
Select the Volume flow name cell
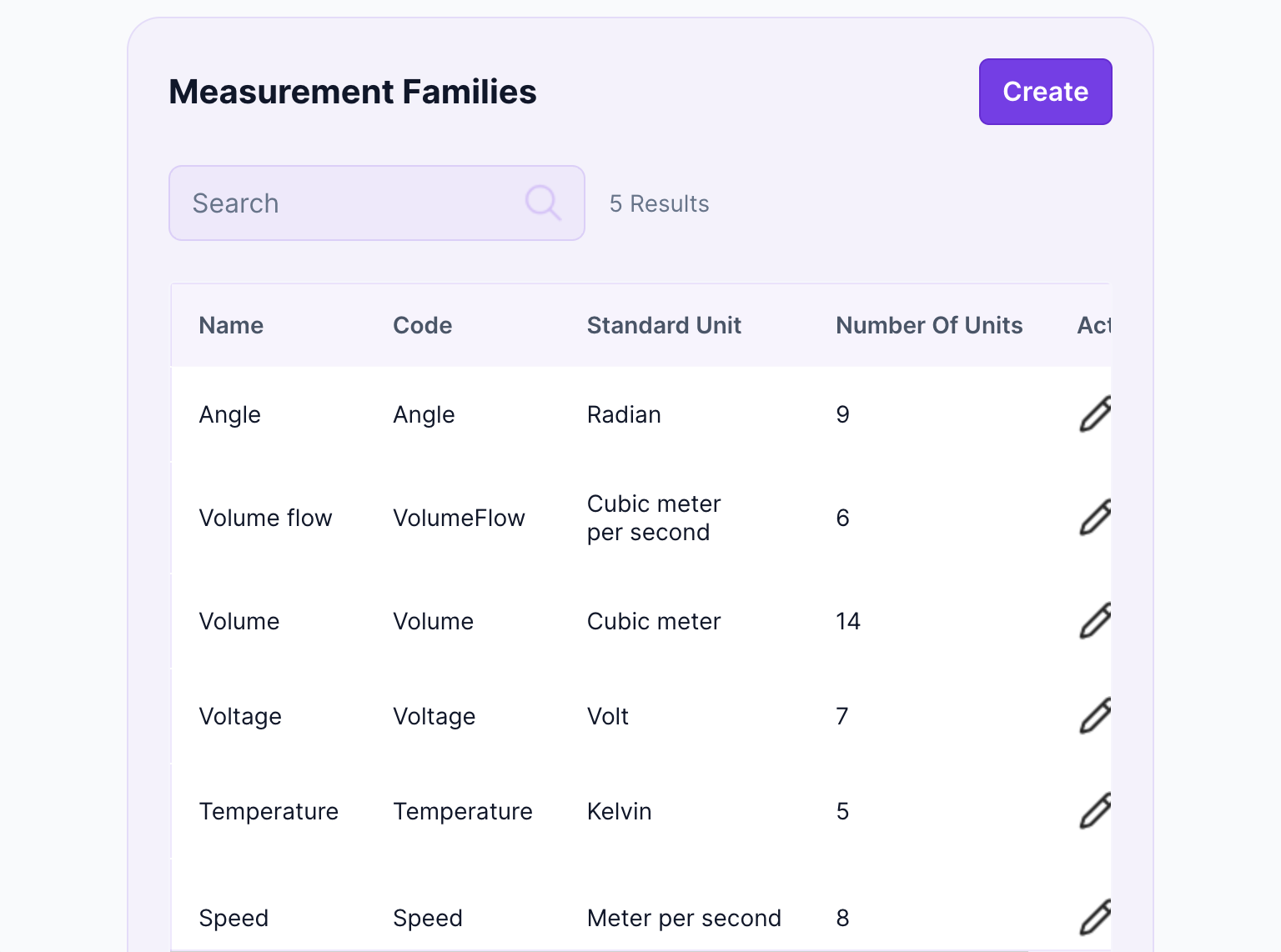(266, 518)
